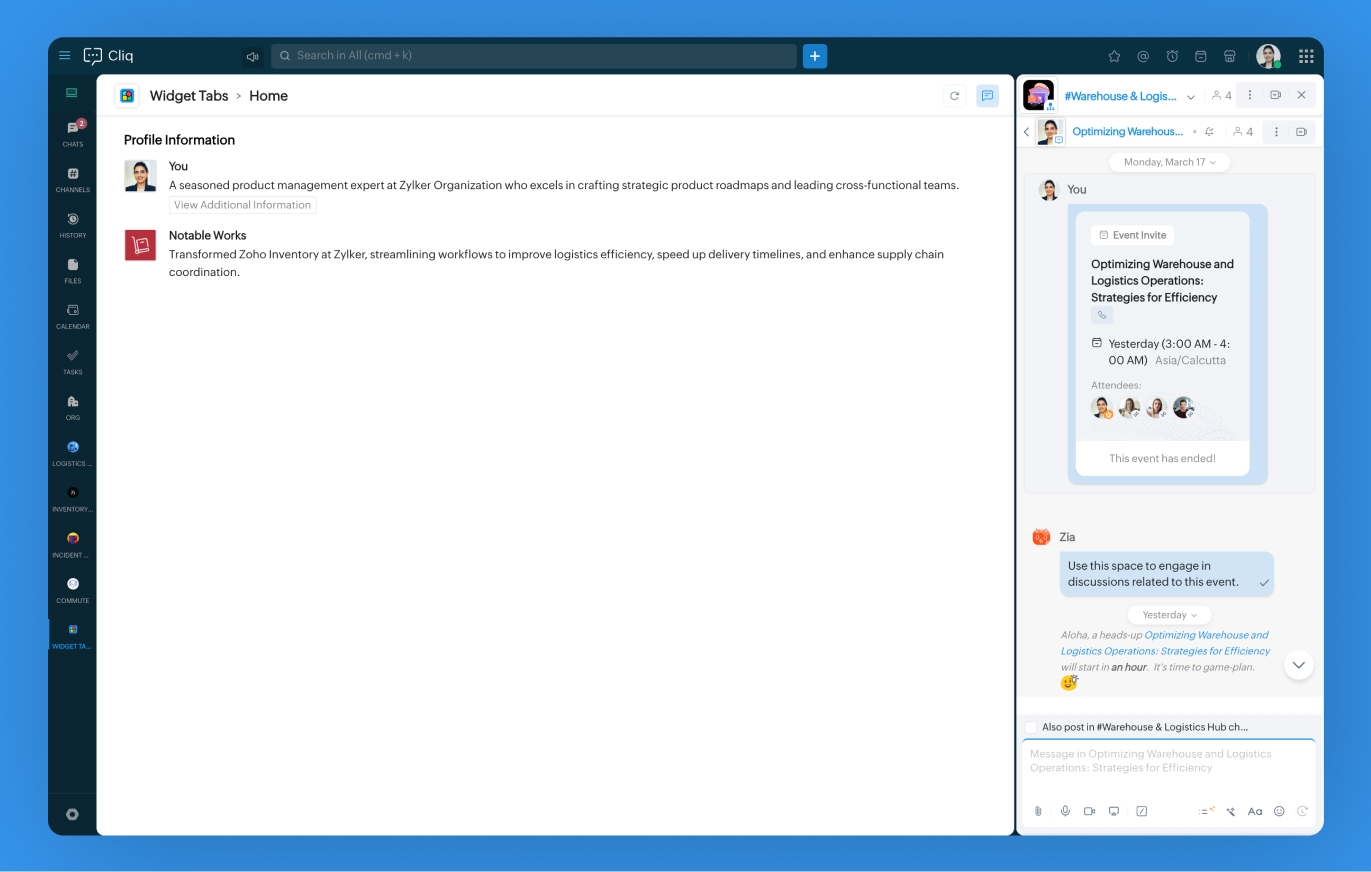Refresh the Widget Tabs home page
This screenshot has width=1371, height=872.
tap(954, 96)
